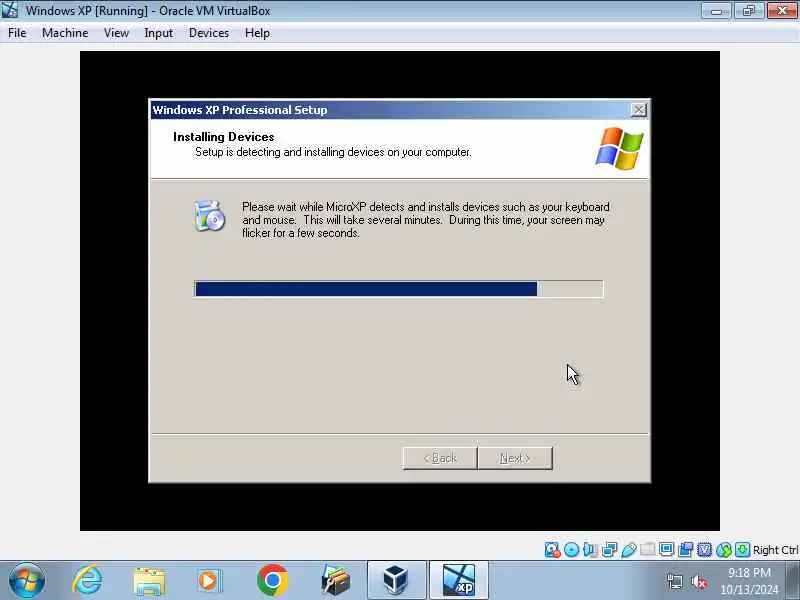Click the recording status icon
Viewport: 800px width, 600px height.
click(686, 549)
